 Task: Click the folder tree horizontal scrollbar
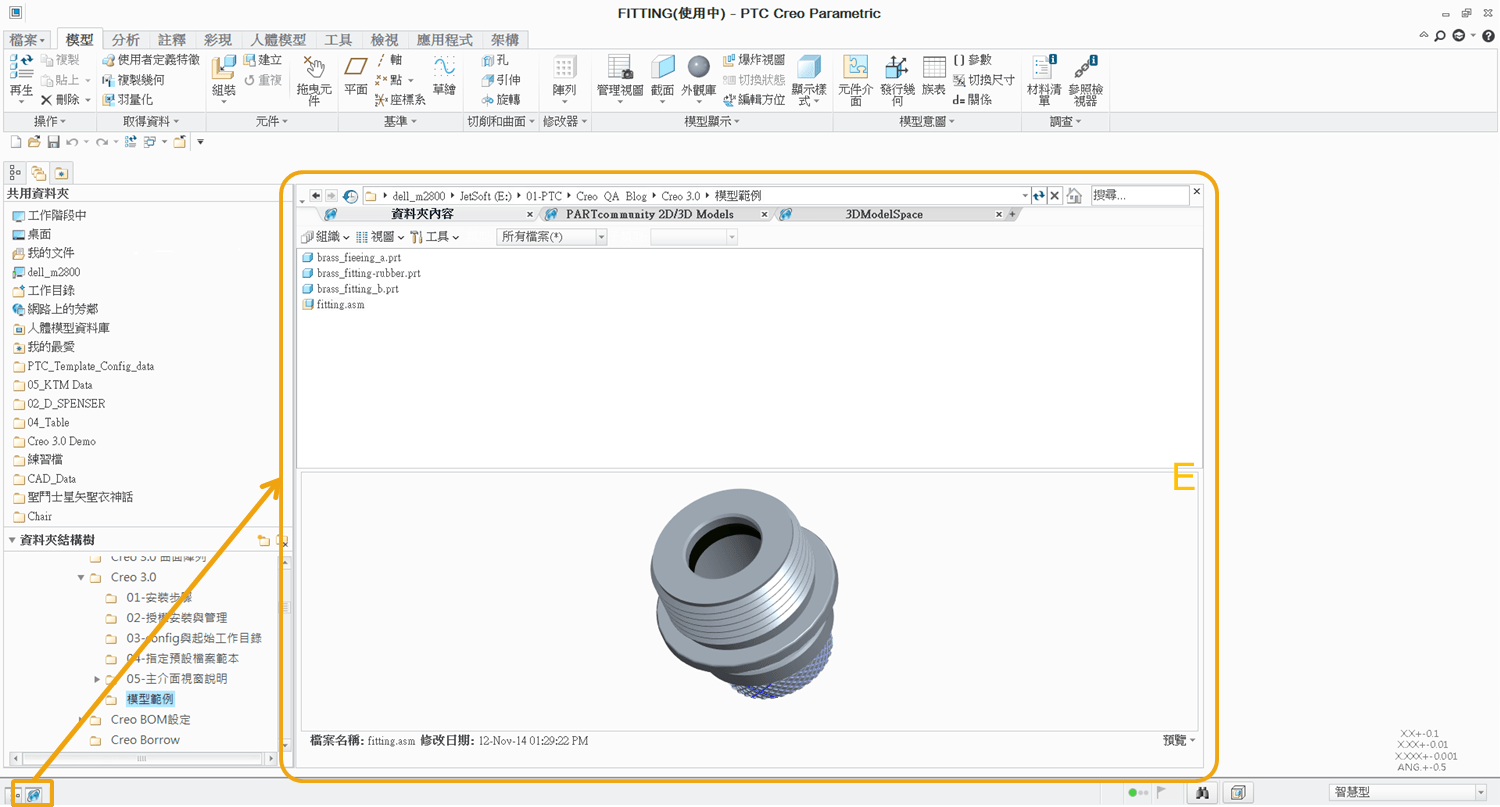pyautogui.click(x=140, y=759)
